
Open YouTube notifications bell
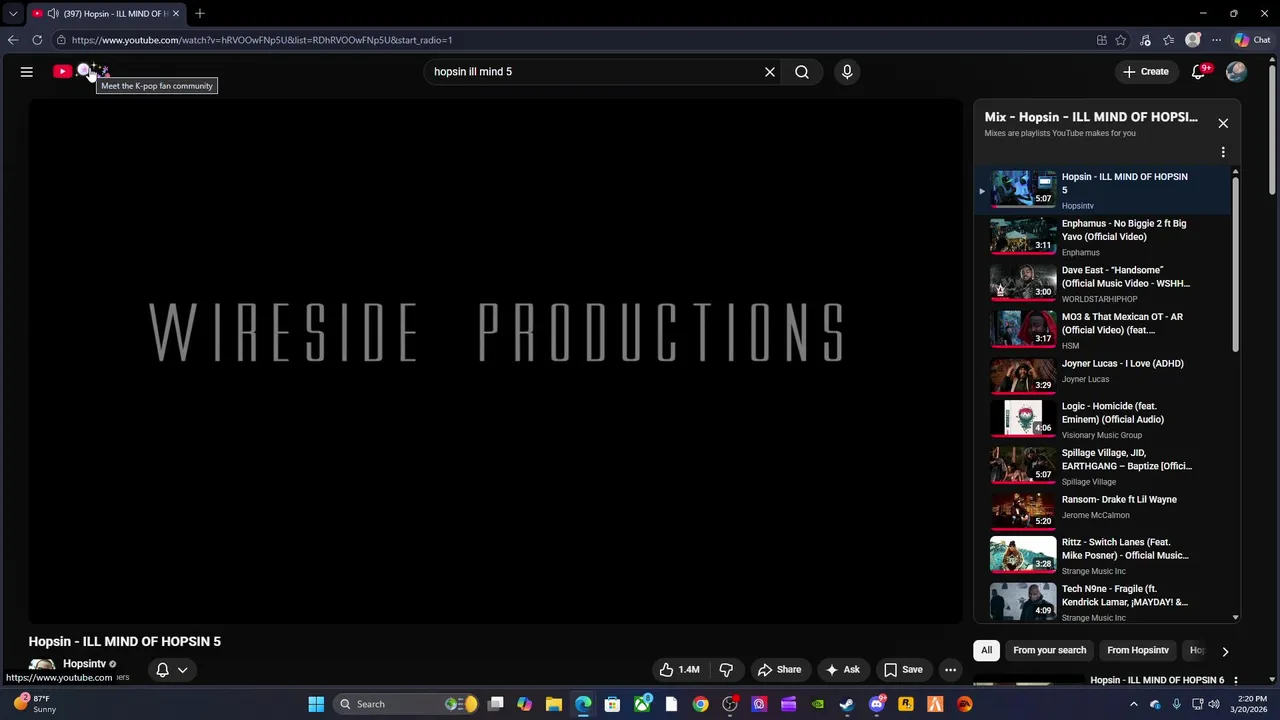(x=1199, y=72)
